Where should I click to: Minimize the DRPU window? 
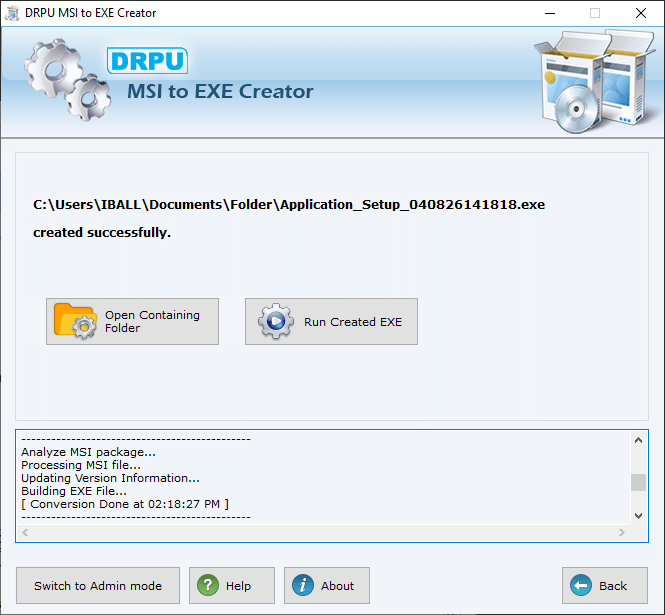550,13
